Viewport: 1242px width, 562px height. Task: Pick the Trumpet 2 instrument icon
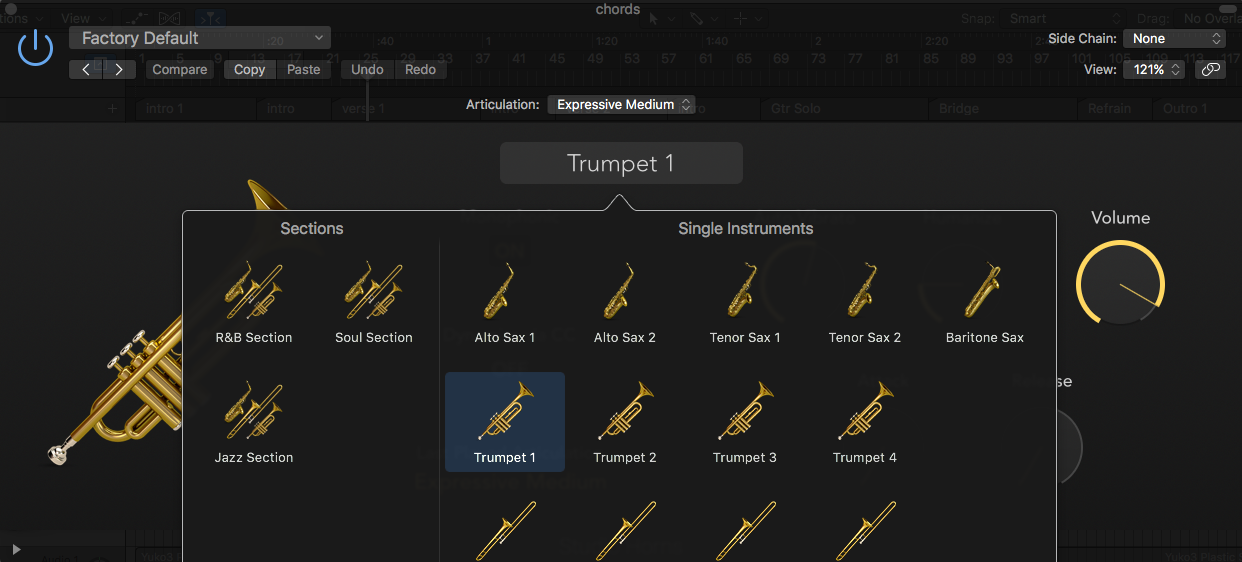[x=625, y=421]
